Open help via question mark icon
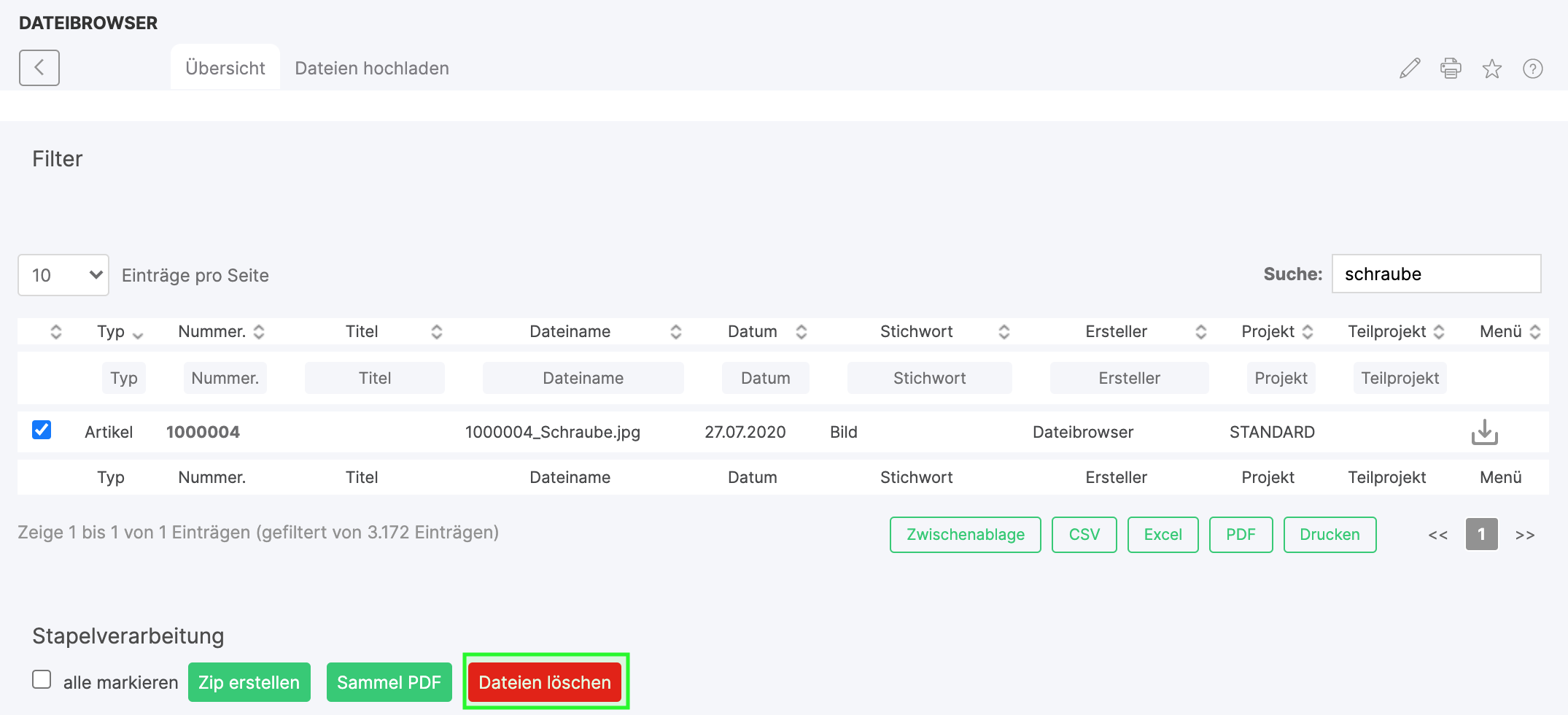Viewport: 1568px width, 715px height. [x=1532, y=69]
